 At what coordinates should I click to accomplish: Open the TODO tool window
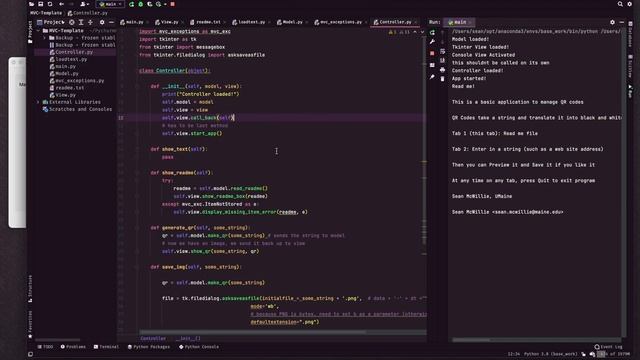tap(45, 347)
